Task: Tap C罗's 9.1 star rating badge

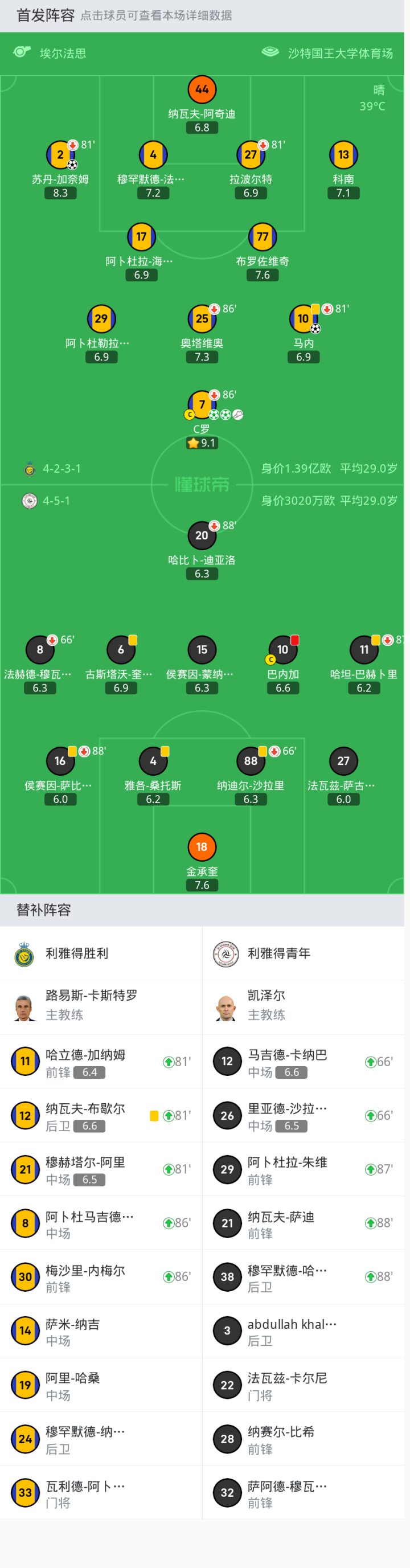Action: click(202, 443)
